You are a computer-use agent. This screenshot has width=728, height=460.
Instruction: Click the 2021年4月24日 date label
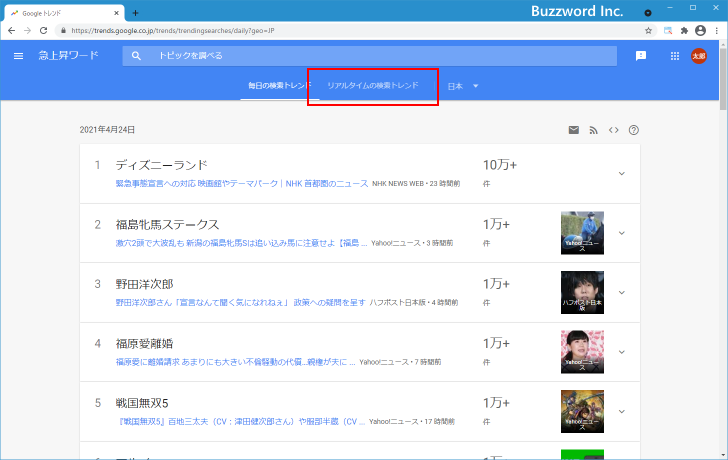pos(107,130)
